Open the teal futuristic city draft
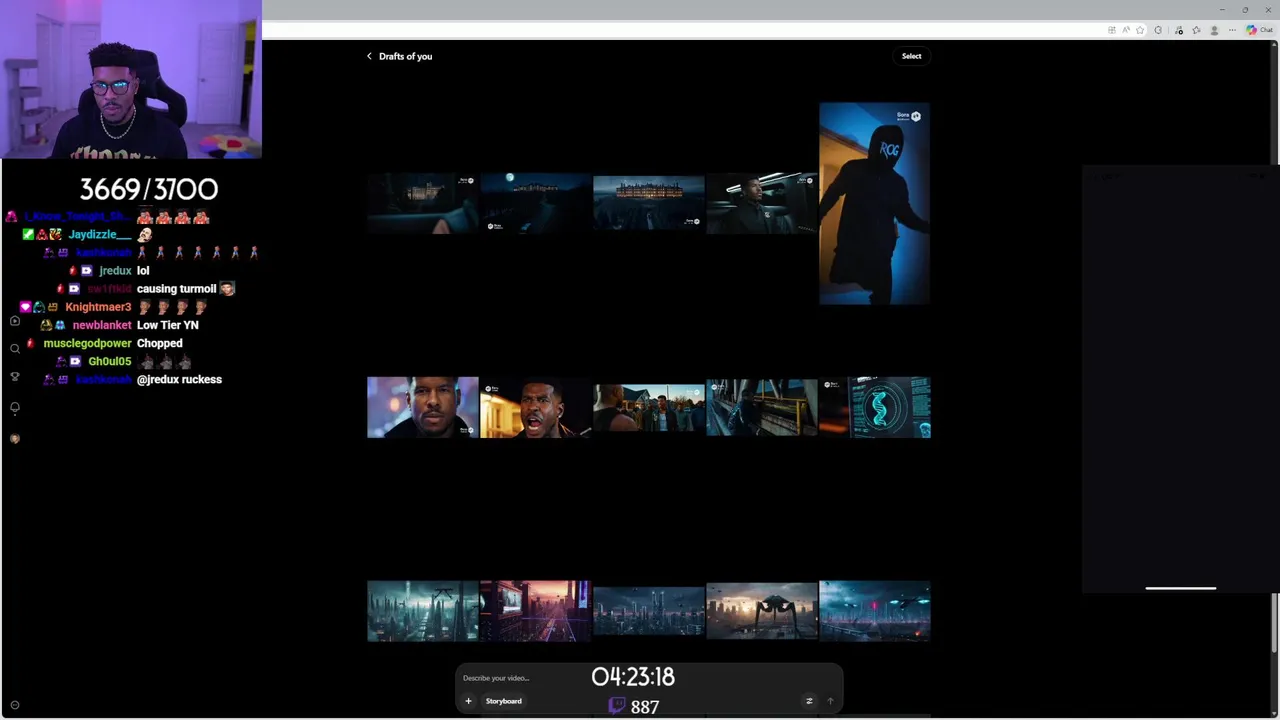The width and height of the screenshot is (1280, 720). [x=422, y=611]
